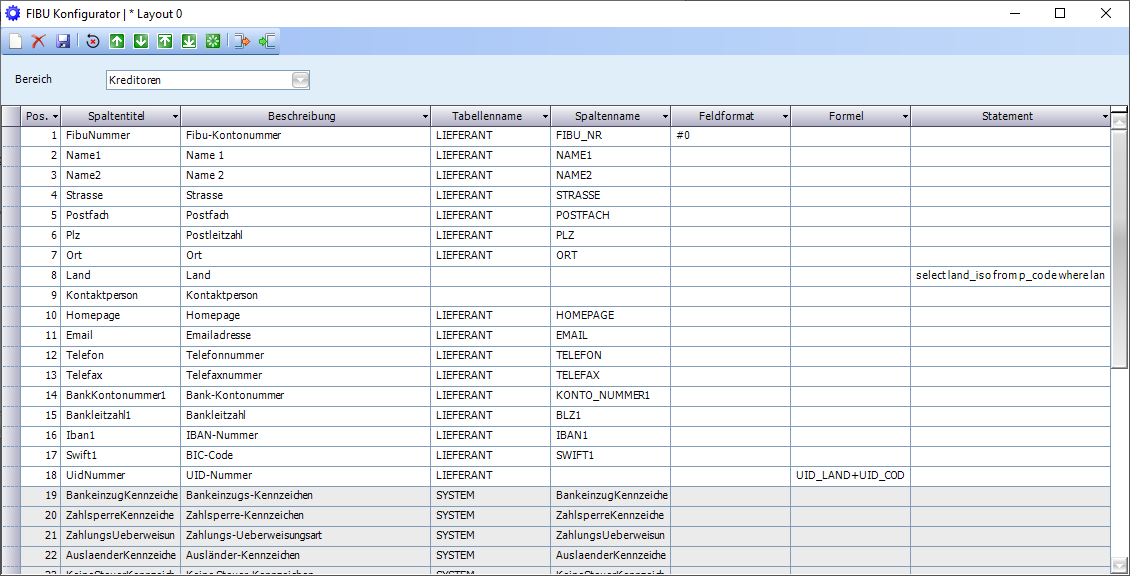Move row up with green up arrow
Viewport: 1130px width, 576px height.
117,41
